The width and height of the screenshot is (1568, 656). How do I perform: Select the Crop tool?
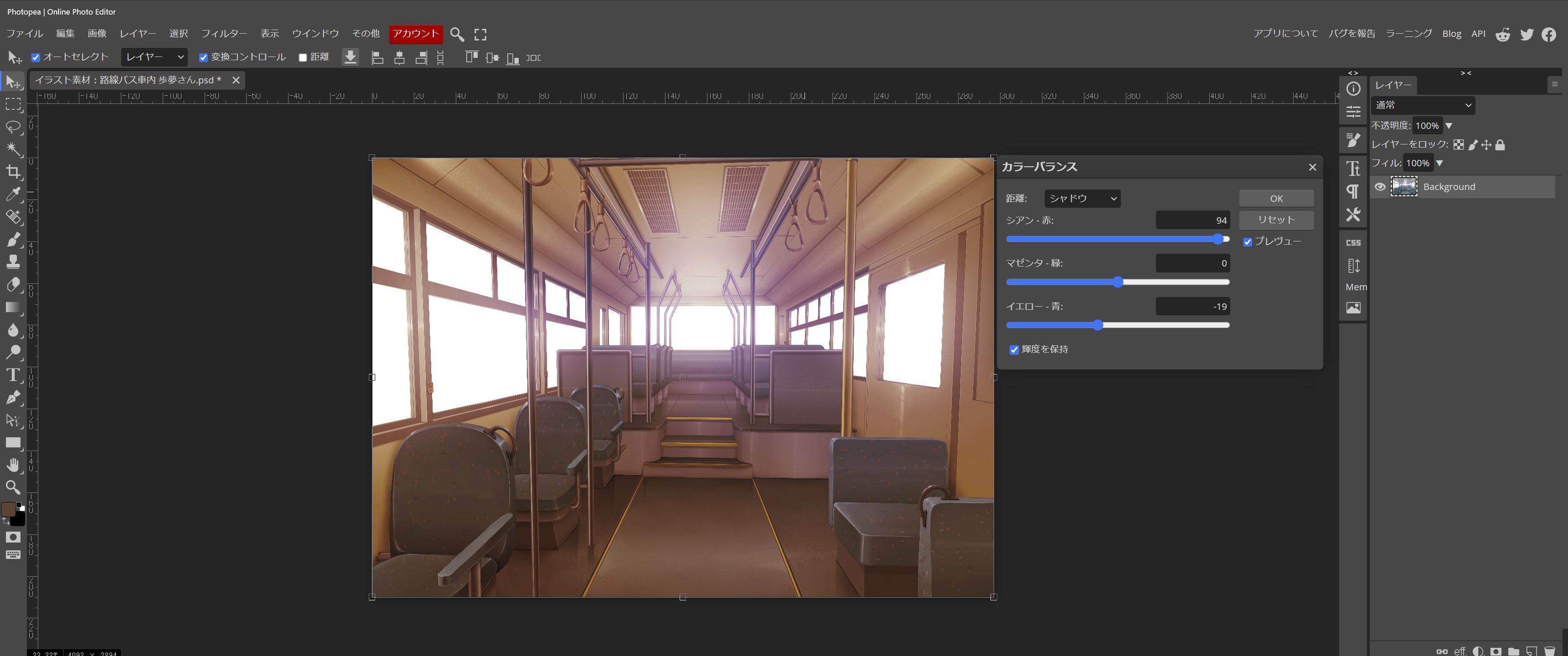[x=13, y=172]
